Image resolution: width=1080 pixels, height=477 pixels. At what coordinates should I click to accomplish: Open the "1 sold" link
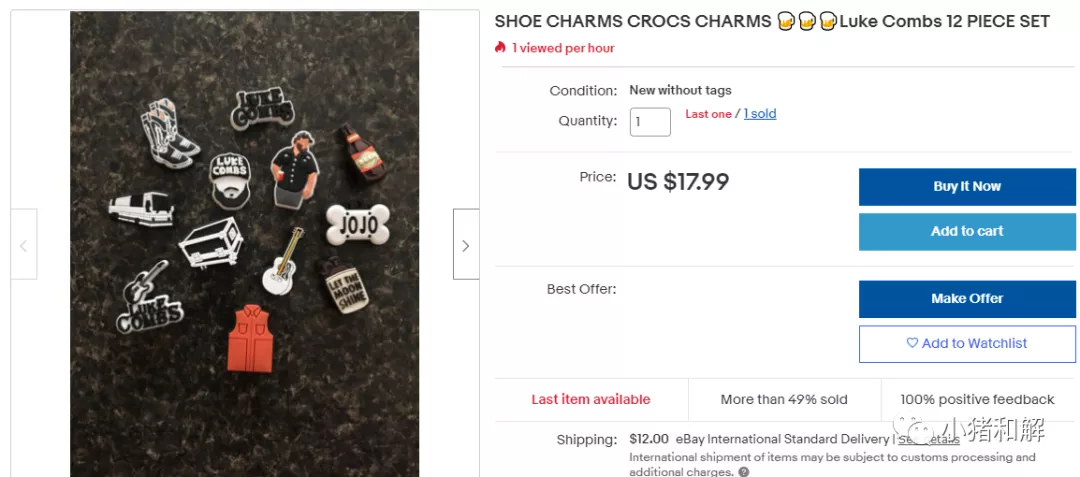tap(760, 114)
